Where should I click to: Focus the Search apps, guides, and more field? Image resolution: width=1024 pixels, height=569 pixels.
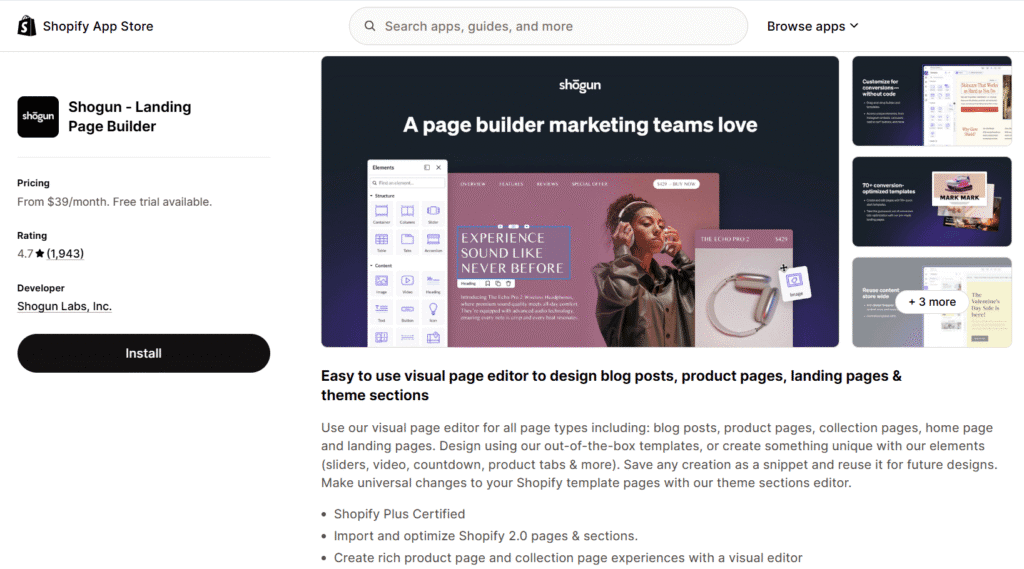tap(548, 26)
